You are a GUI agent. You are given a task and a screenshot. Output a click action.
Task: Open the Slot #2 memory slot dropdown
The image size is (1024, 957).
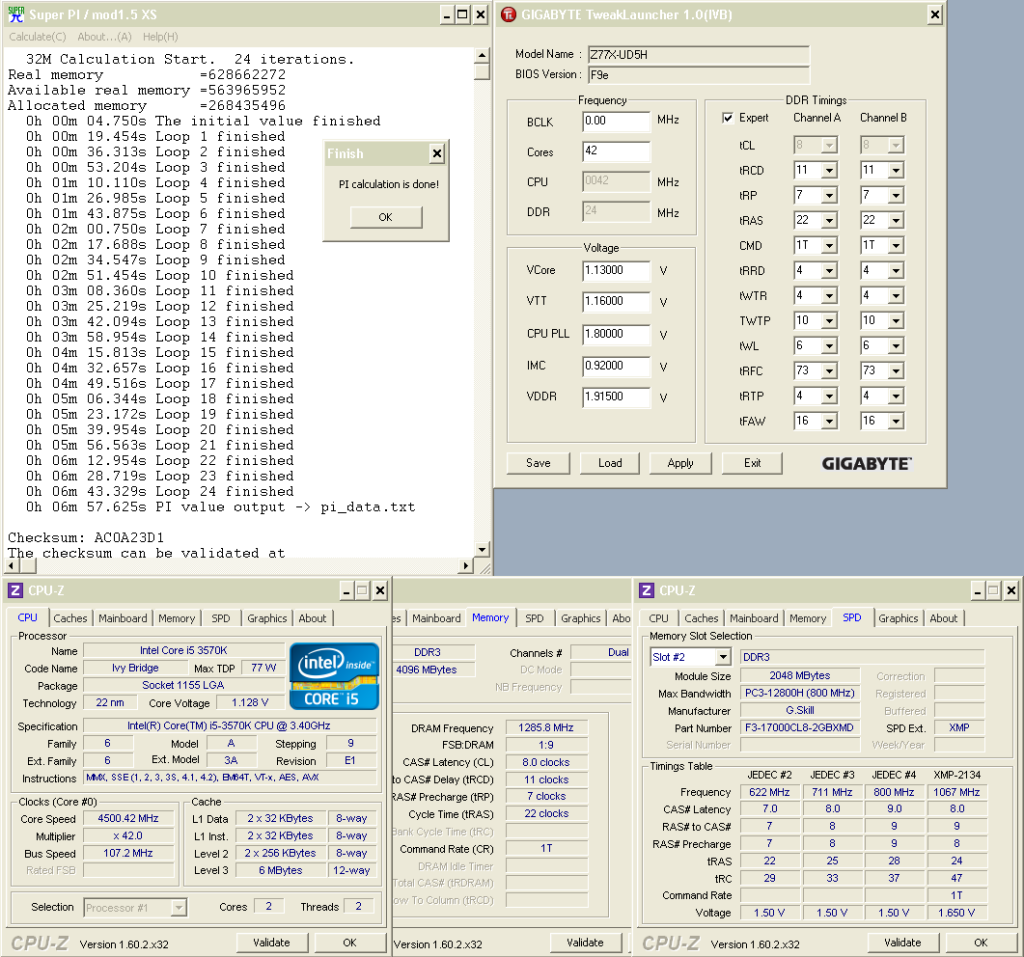pos(723,657)
